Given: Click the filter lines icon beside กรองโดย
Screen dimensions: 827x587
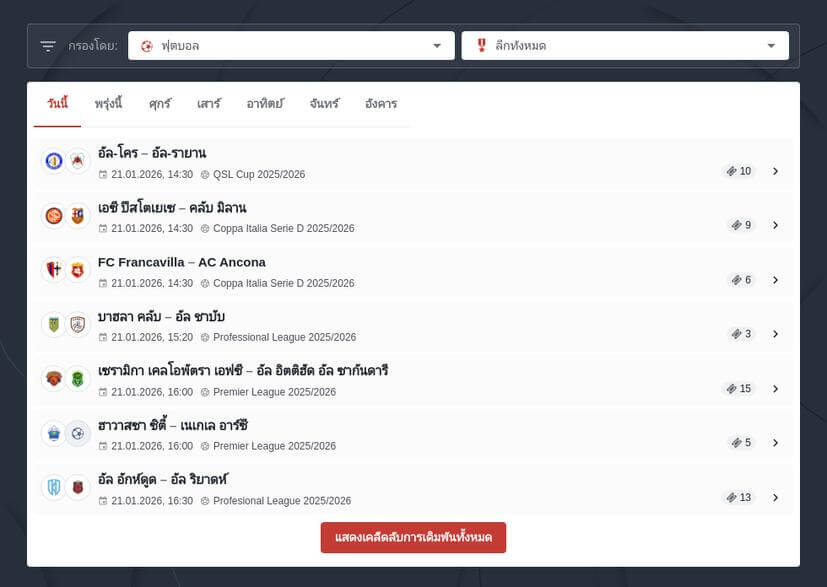Looking at the screenshot, I should 48,46.
